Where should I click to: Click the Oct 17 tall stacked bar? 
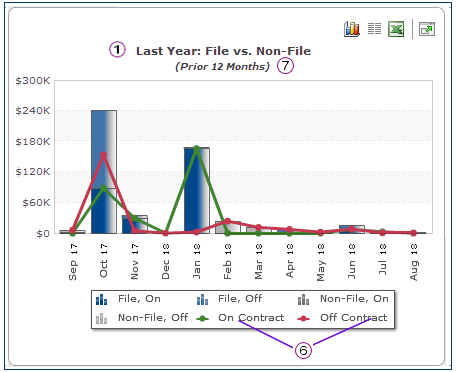coord(104,172)
